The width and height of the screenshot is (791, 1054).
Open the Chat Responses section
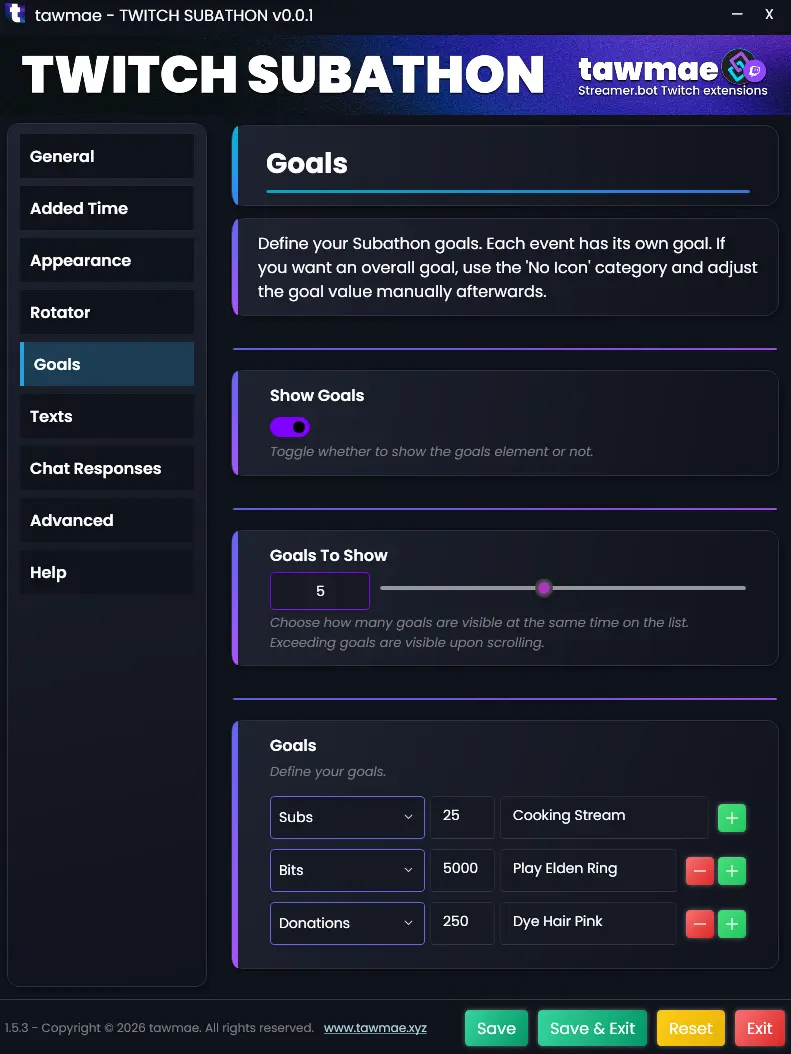point(107,468)
